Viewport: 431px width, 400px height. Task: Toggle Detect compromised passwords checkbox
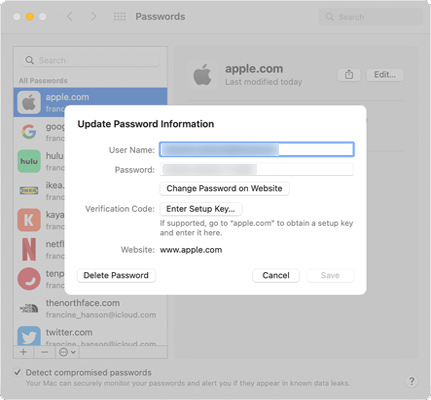tap(17, 372)
